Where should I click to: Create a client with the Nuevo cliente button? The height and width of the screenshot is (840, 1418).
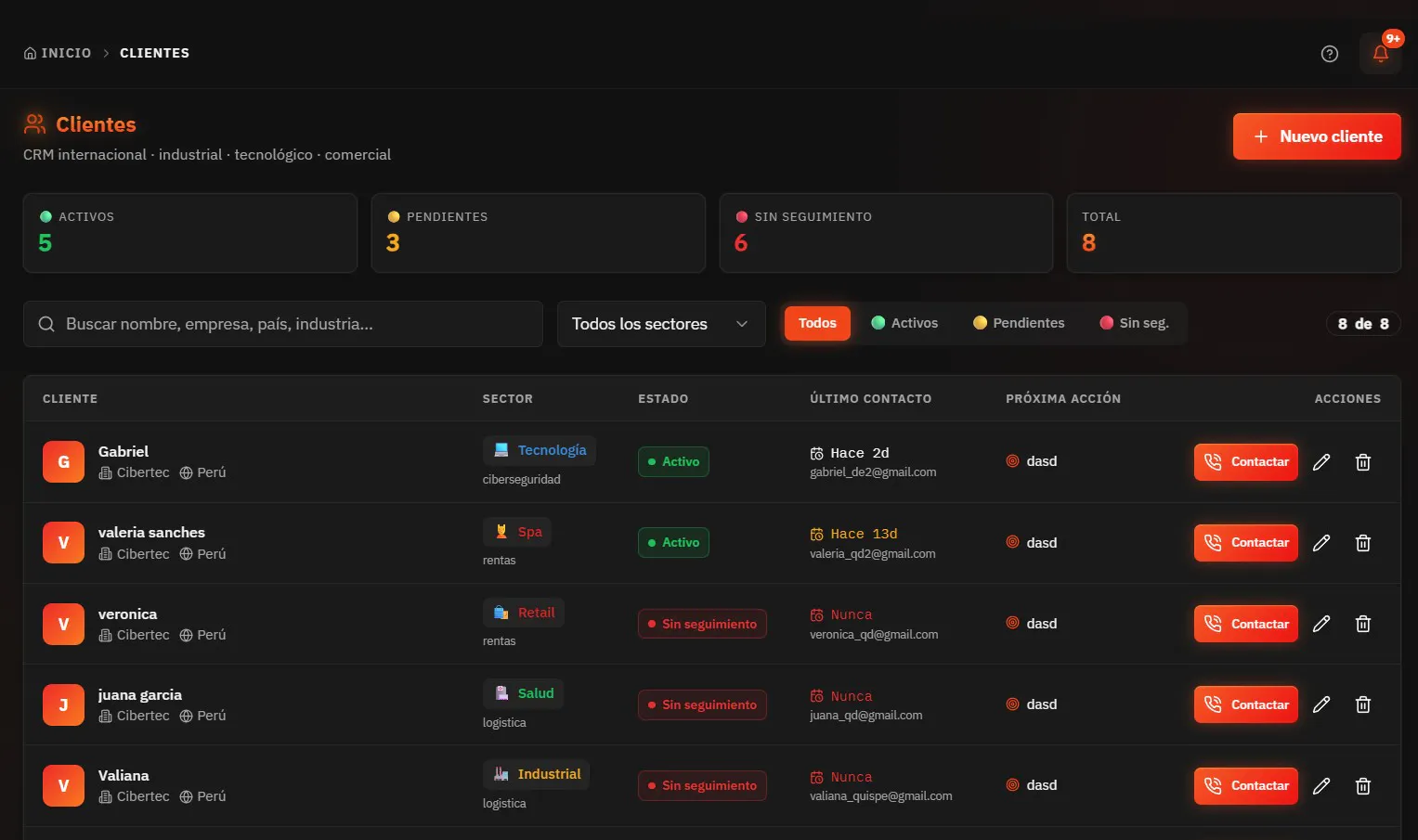point(1317,136)
